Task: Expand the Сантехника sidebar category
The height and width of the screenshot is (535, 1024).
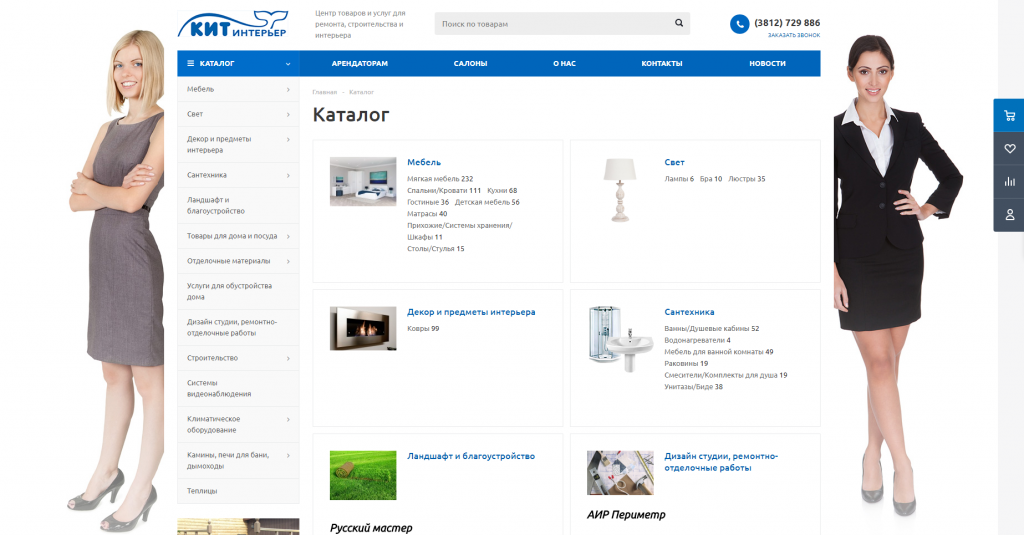Action: pos(288,175)
